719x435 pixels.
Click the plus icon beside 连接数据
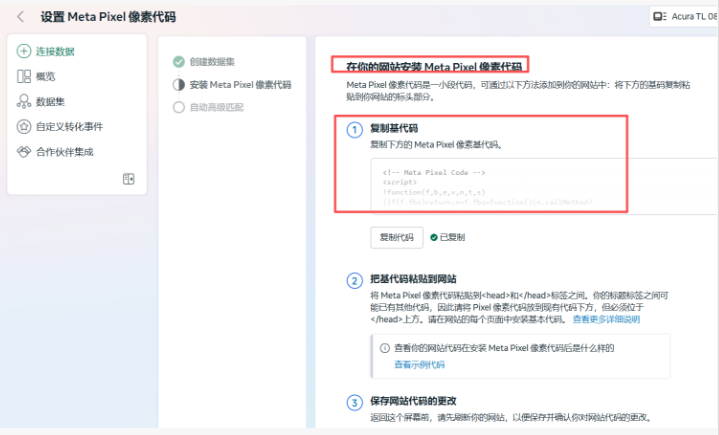tap(24, 51)
